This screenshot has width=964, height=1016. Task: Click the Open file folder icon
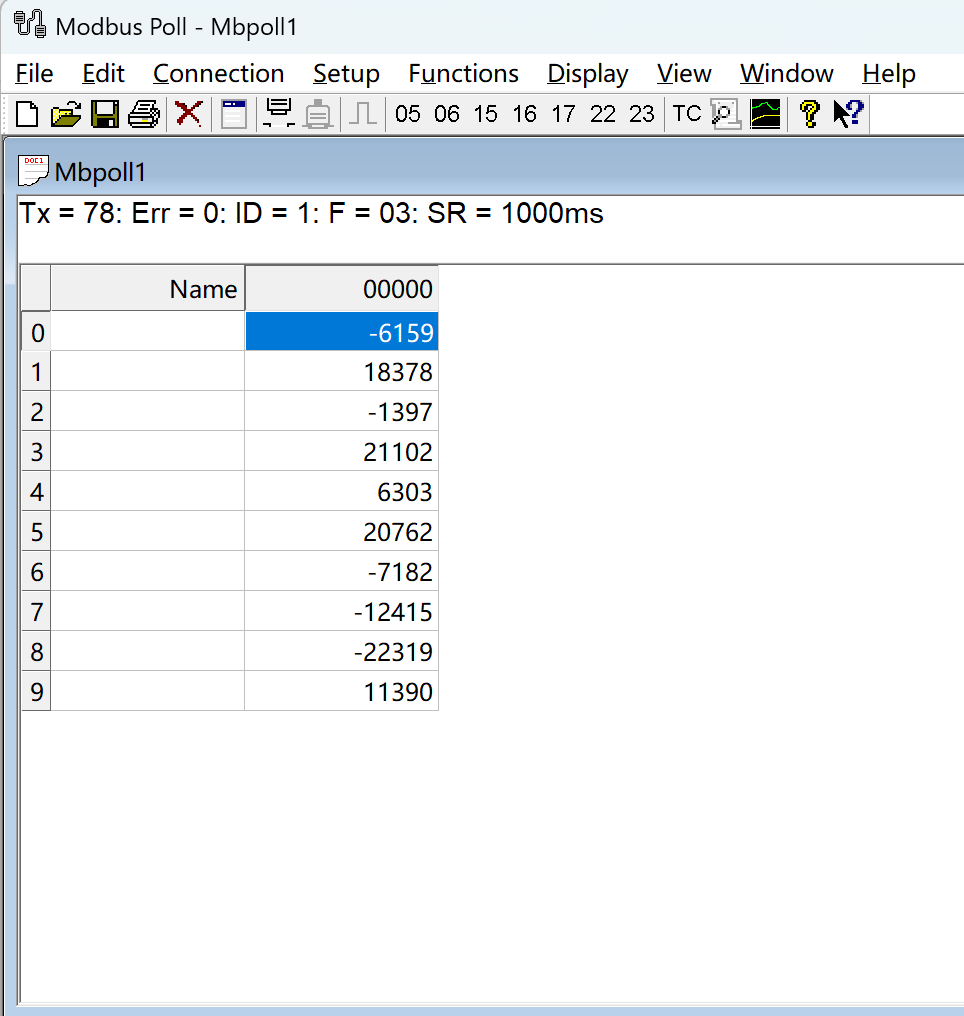[66, 114]
